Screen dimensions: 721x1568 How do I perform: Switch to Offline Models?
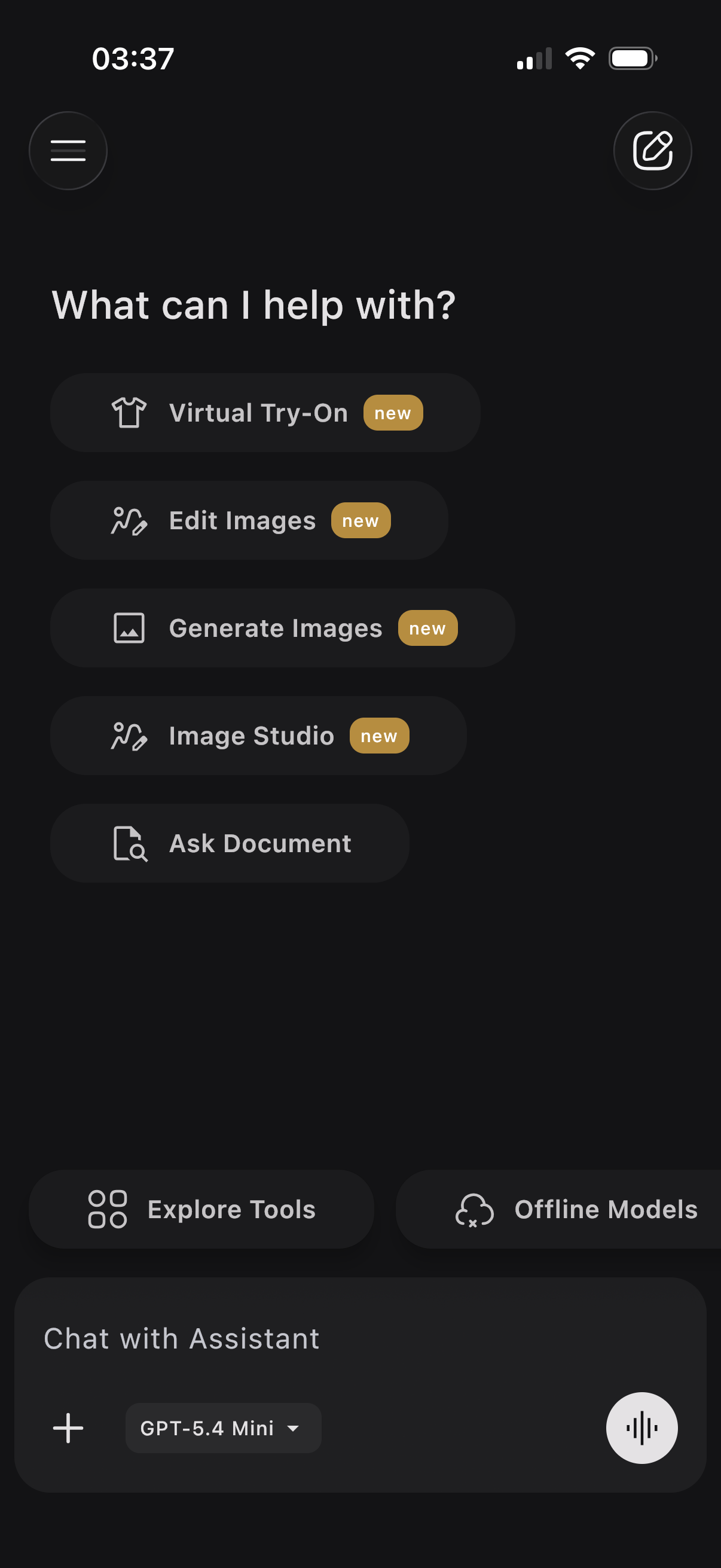558,1209
